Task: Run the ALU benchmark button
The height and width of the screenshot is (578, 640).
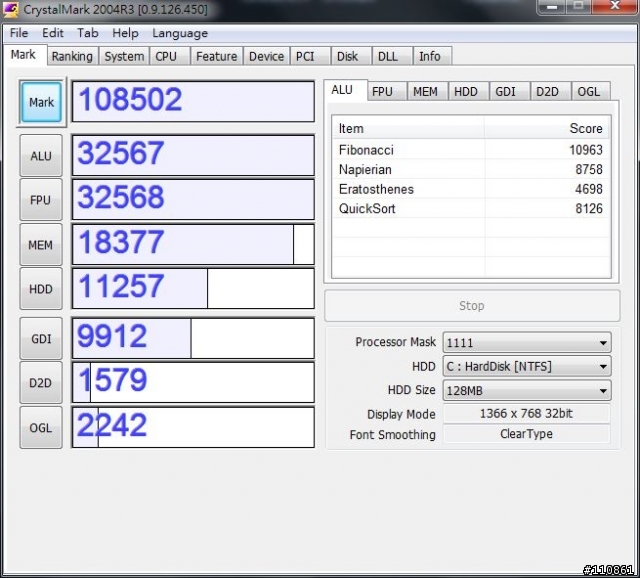Action: click(x=41, y=156)
